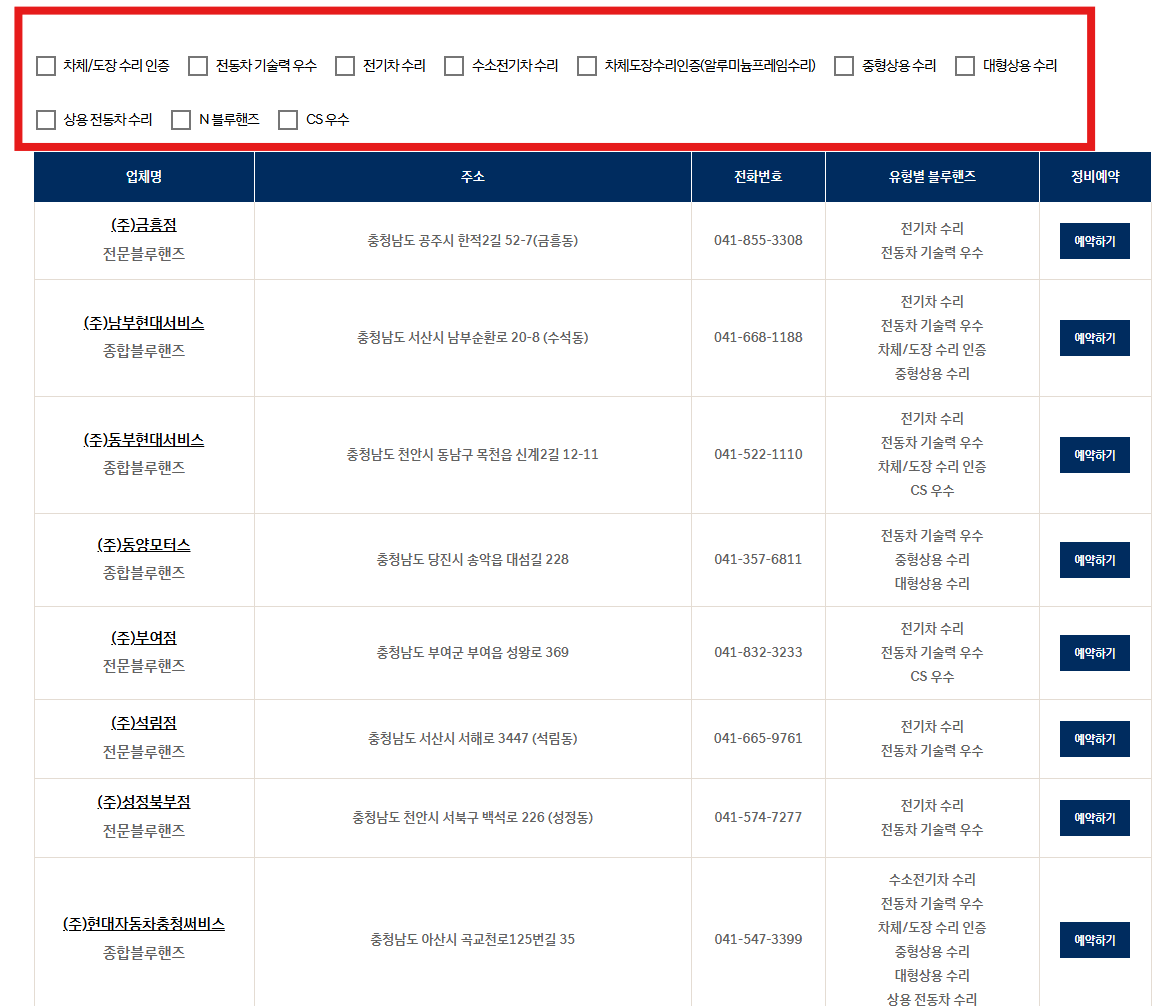Click 예약하기 in the (주)석림점 row
Image resolution: width=1159 pixels, height=1006 pixels.
click(x=1094, y=739)
